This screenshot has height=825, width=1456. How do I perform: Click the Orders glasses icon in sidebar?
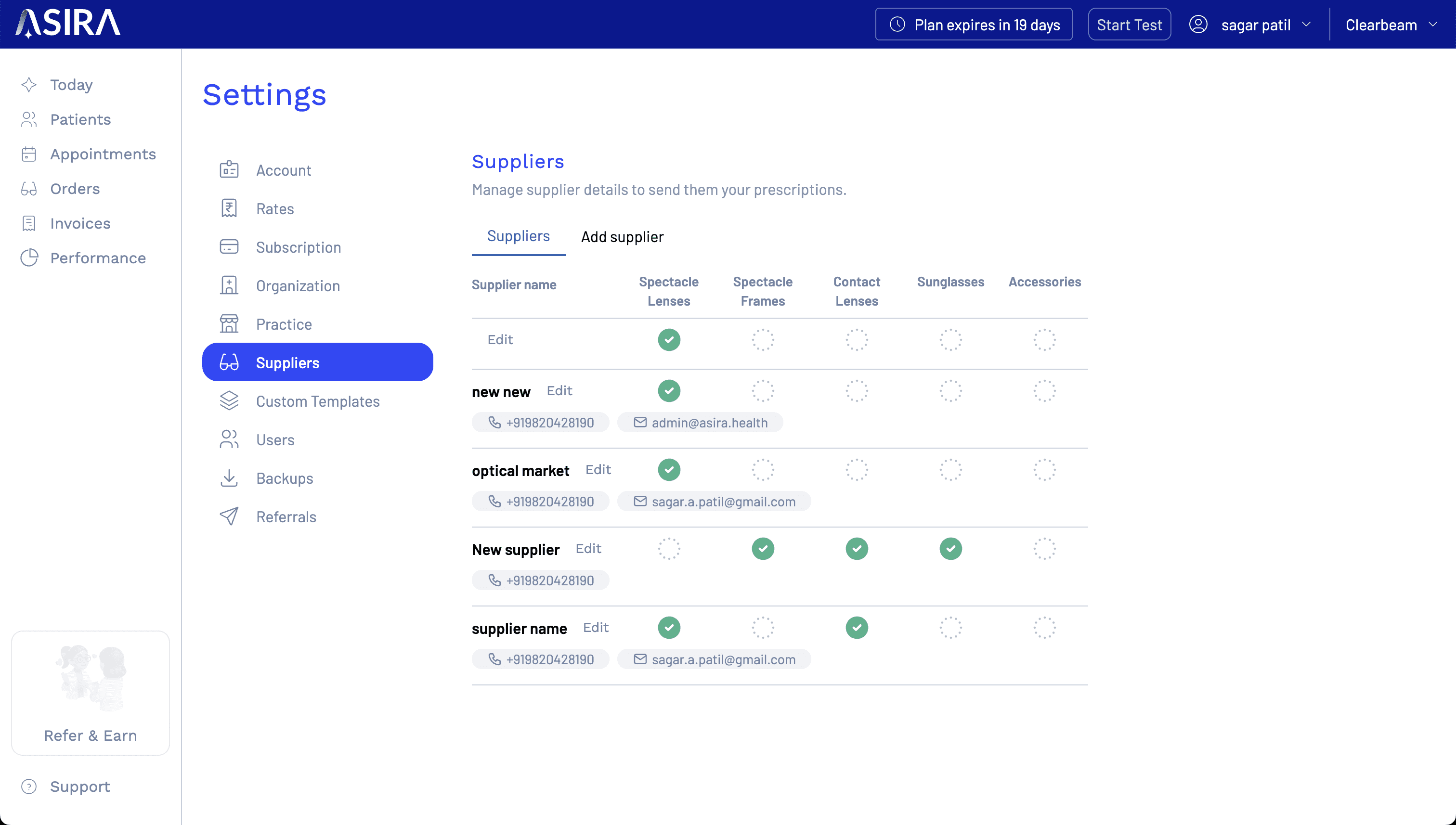29,189
